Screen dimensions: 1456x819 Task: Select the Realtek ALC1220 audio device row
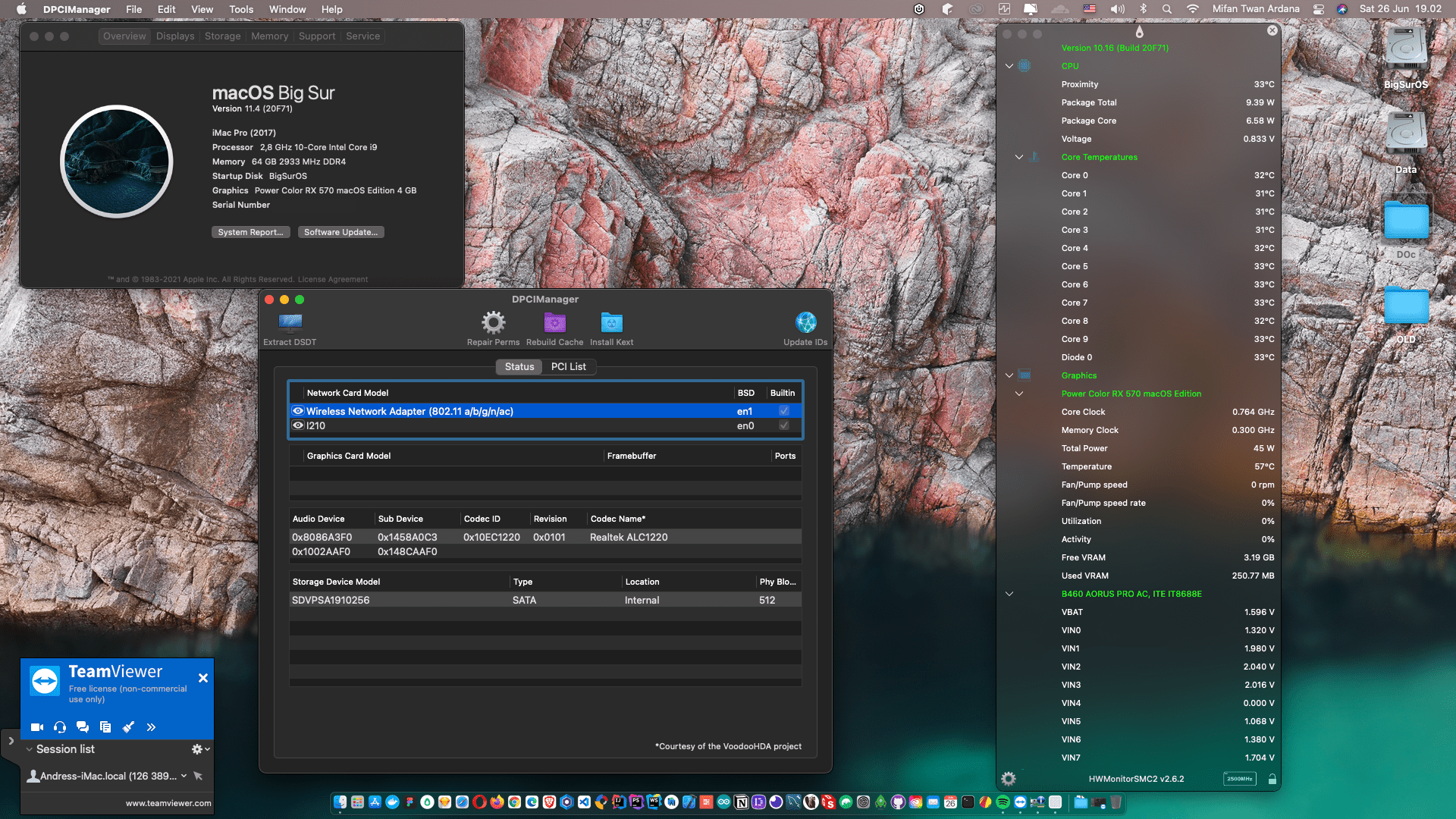pos(545,537)
